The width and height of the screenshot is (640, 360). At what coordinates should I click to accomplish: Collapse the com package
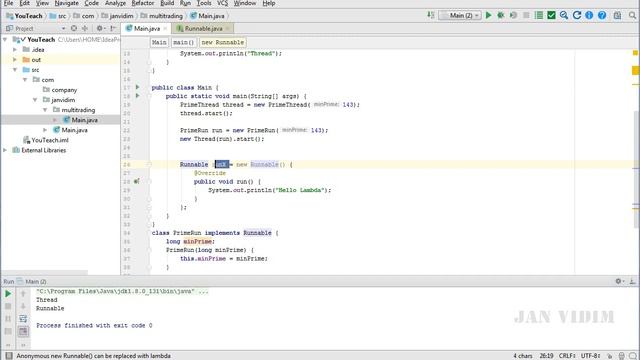pos(25,80)
